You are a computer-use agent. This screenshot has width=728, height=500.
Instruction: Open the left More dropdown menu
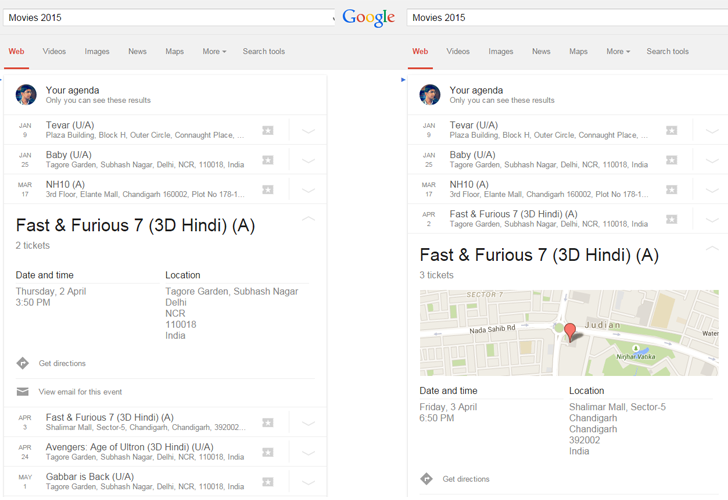(x=214, y=52)
